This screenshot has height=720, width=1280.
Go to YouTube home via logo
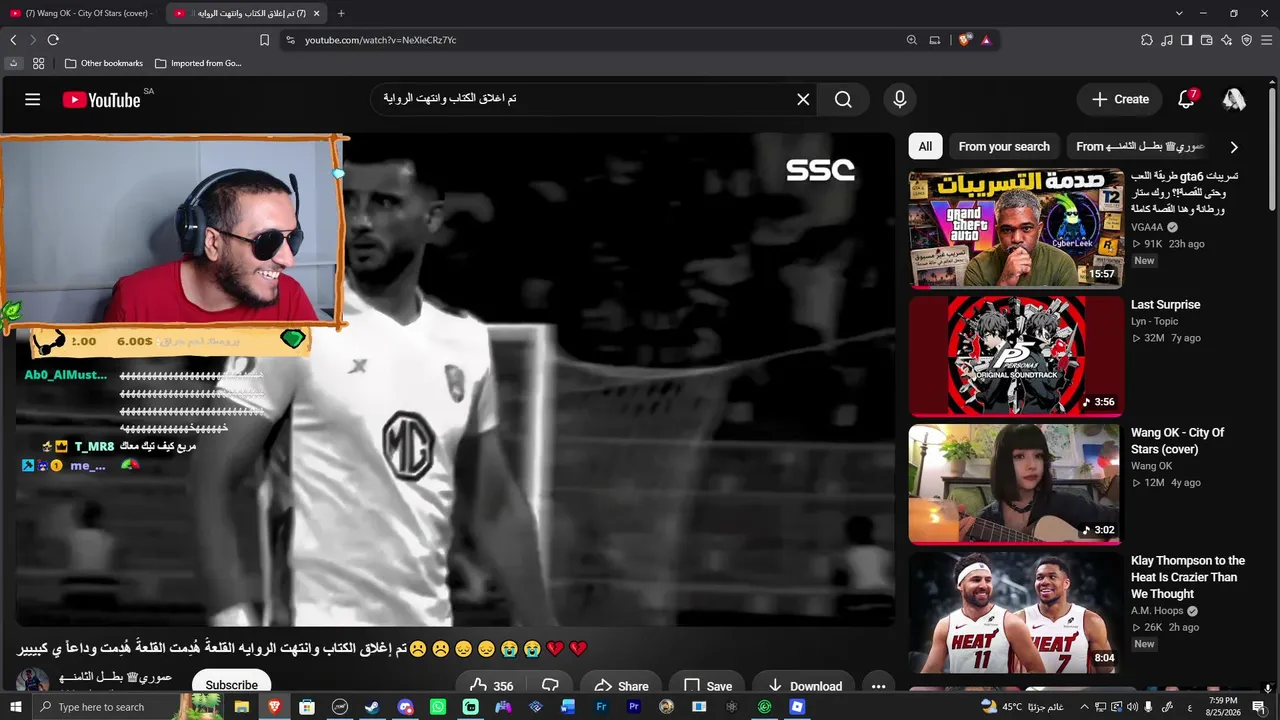click(x=101, y=100)
